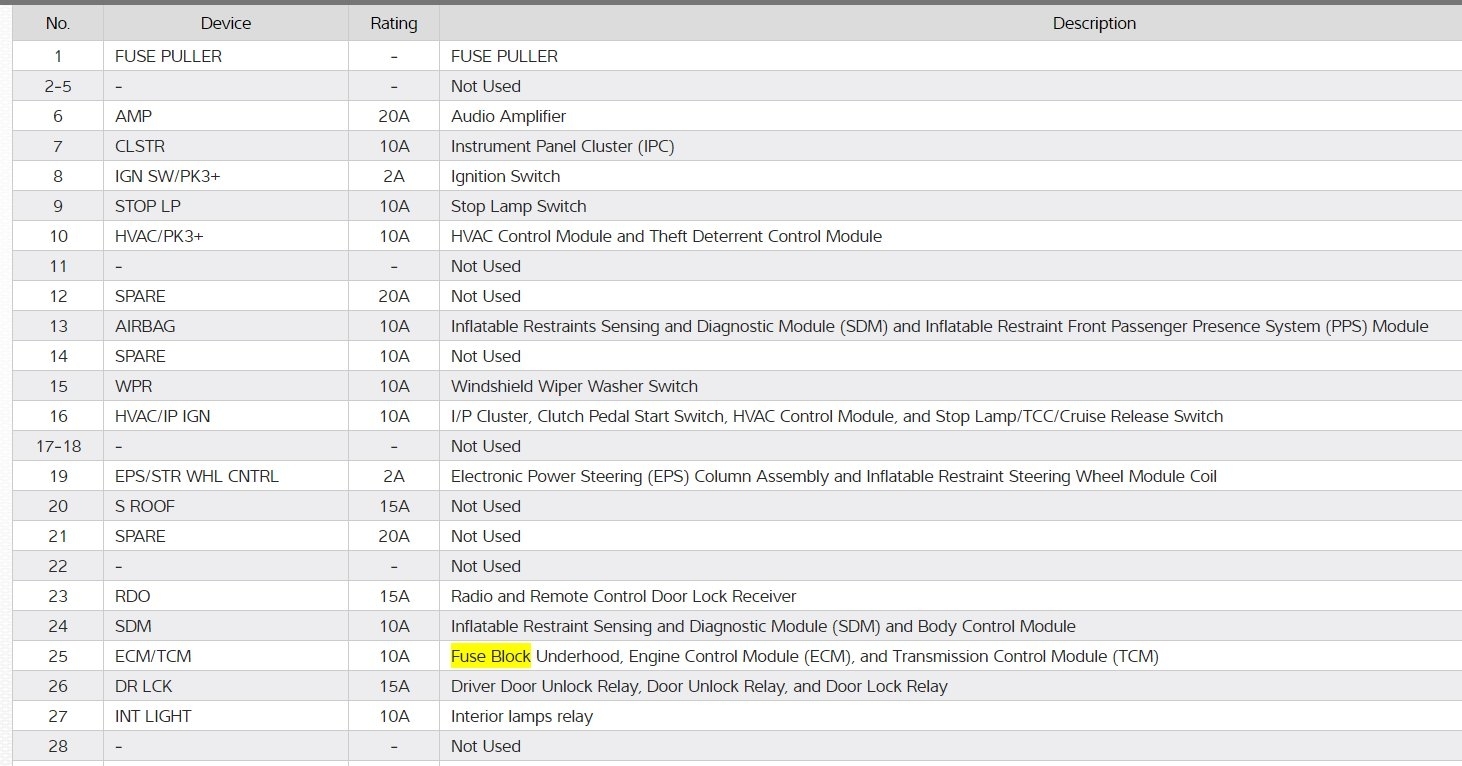Image resolution: width=1462 pixels, height=766 pixels.
Task: Click the "Interior lamps relay" description
Action: 521,716
